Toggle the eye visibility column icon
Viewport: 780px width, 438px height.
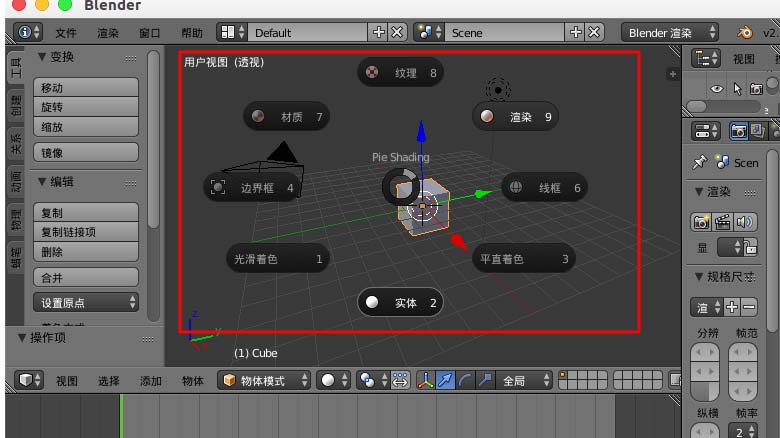716,89
